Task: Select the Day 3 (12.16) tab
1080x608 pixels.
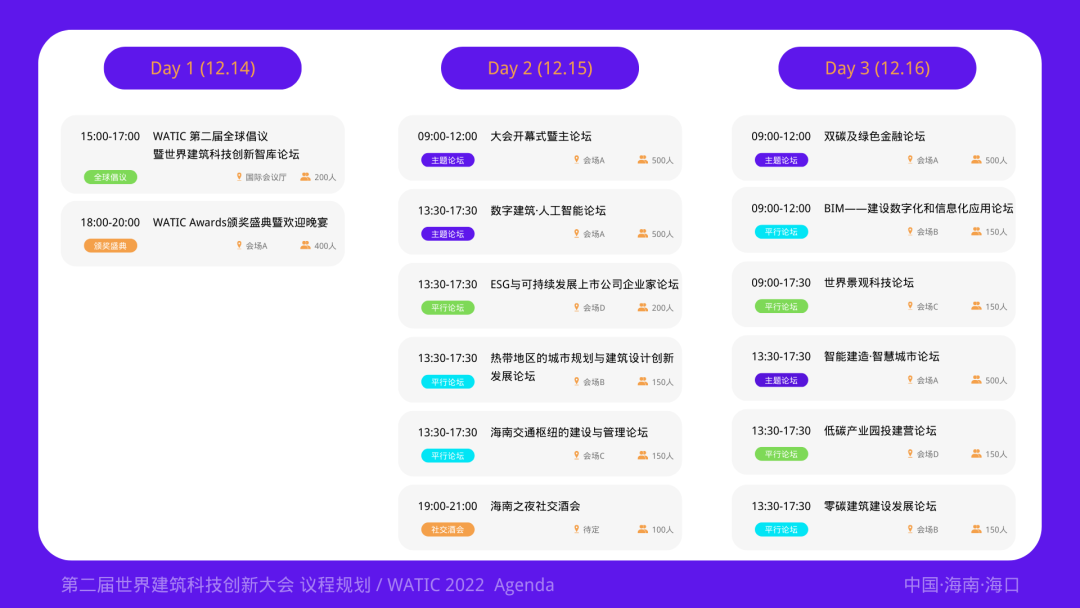Action: coord(877,68)
